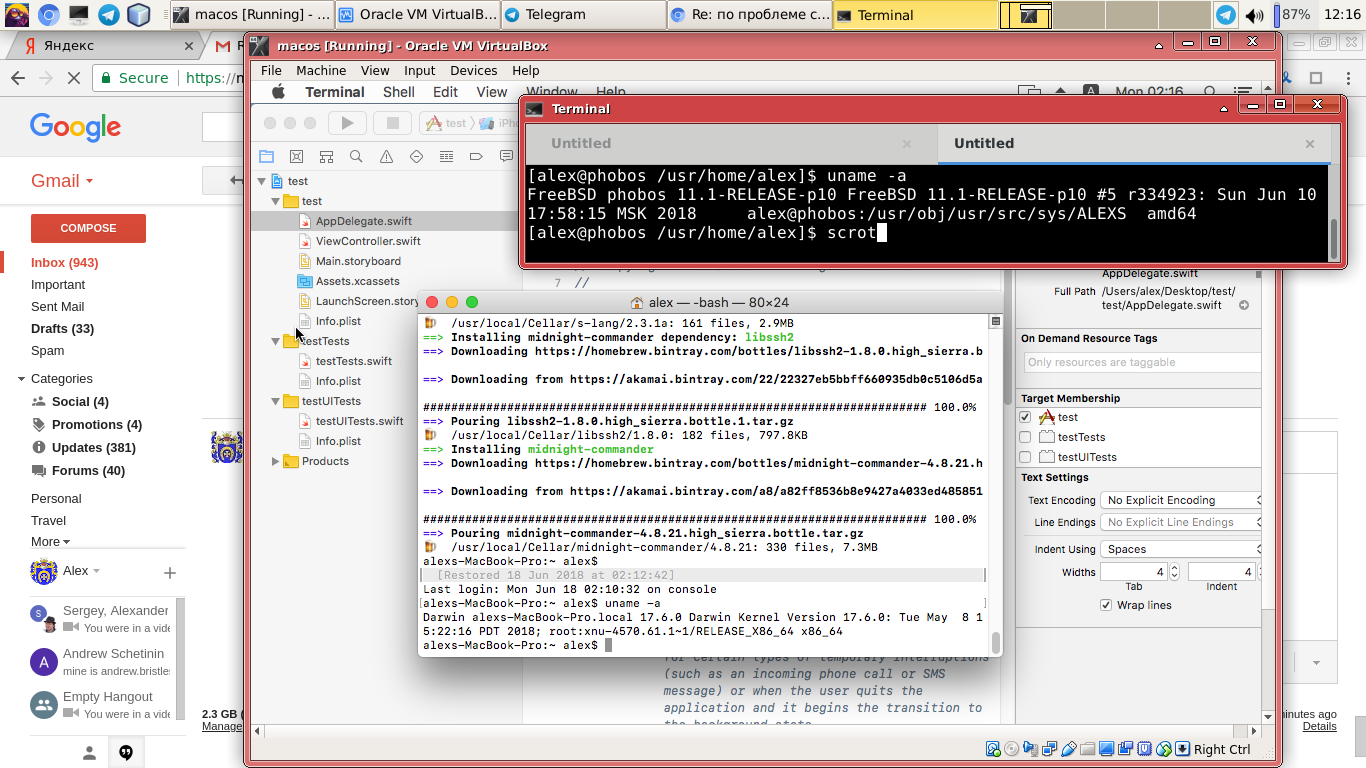This screenshot has width=1366, height=768.
Task: Click Chrome page-load stop X button
Action: point(74,77)
